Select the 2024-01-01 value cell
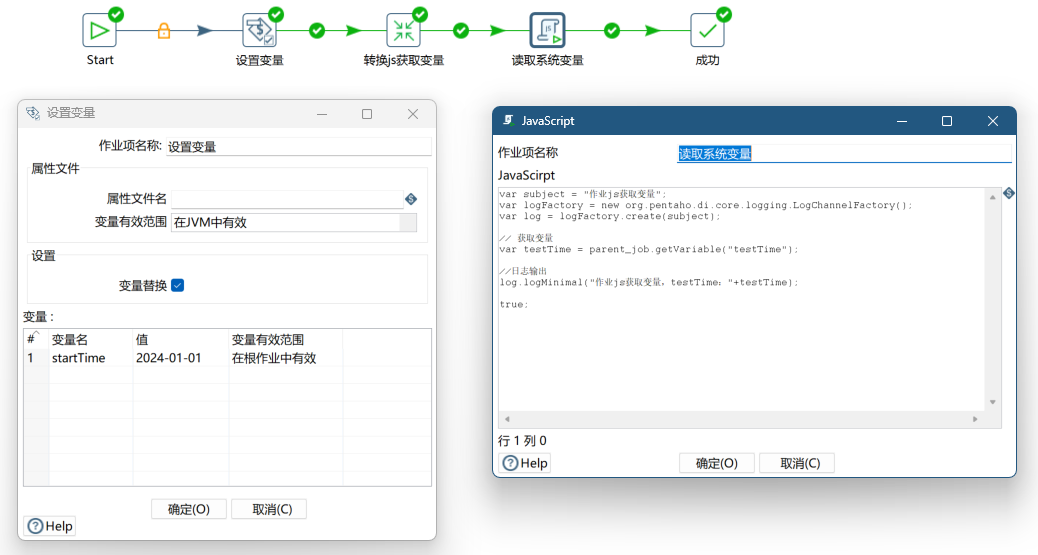 [x=181, y=358]
